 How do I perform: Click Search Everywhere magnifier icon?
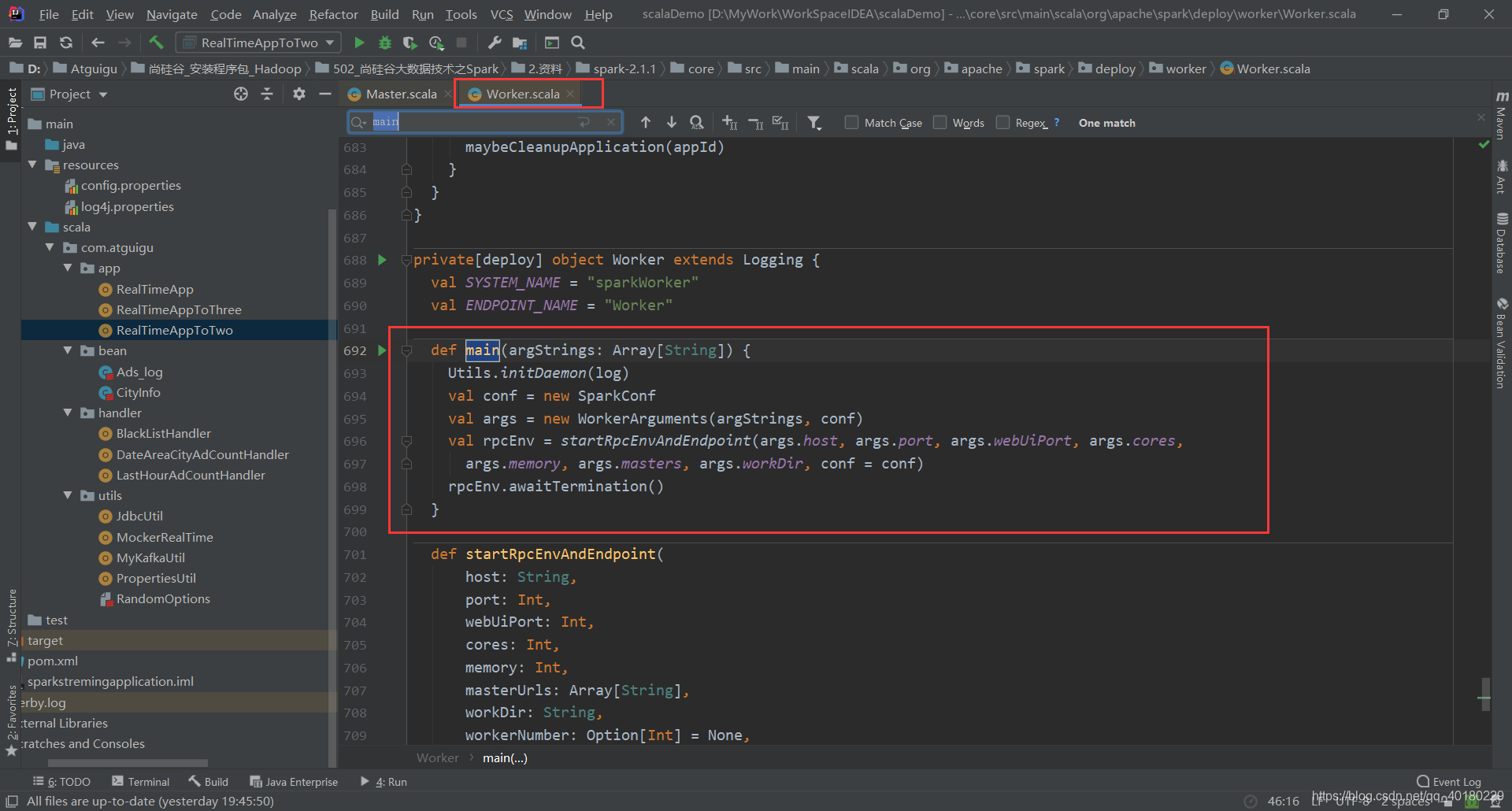point(578,43)
